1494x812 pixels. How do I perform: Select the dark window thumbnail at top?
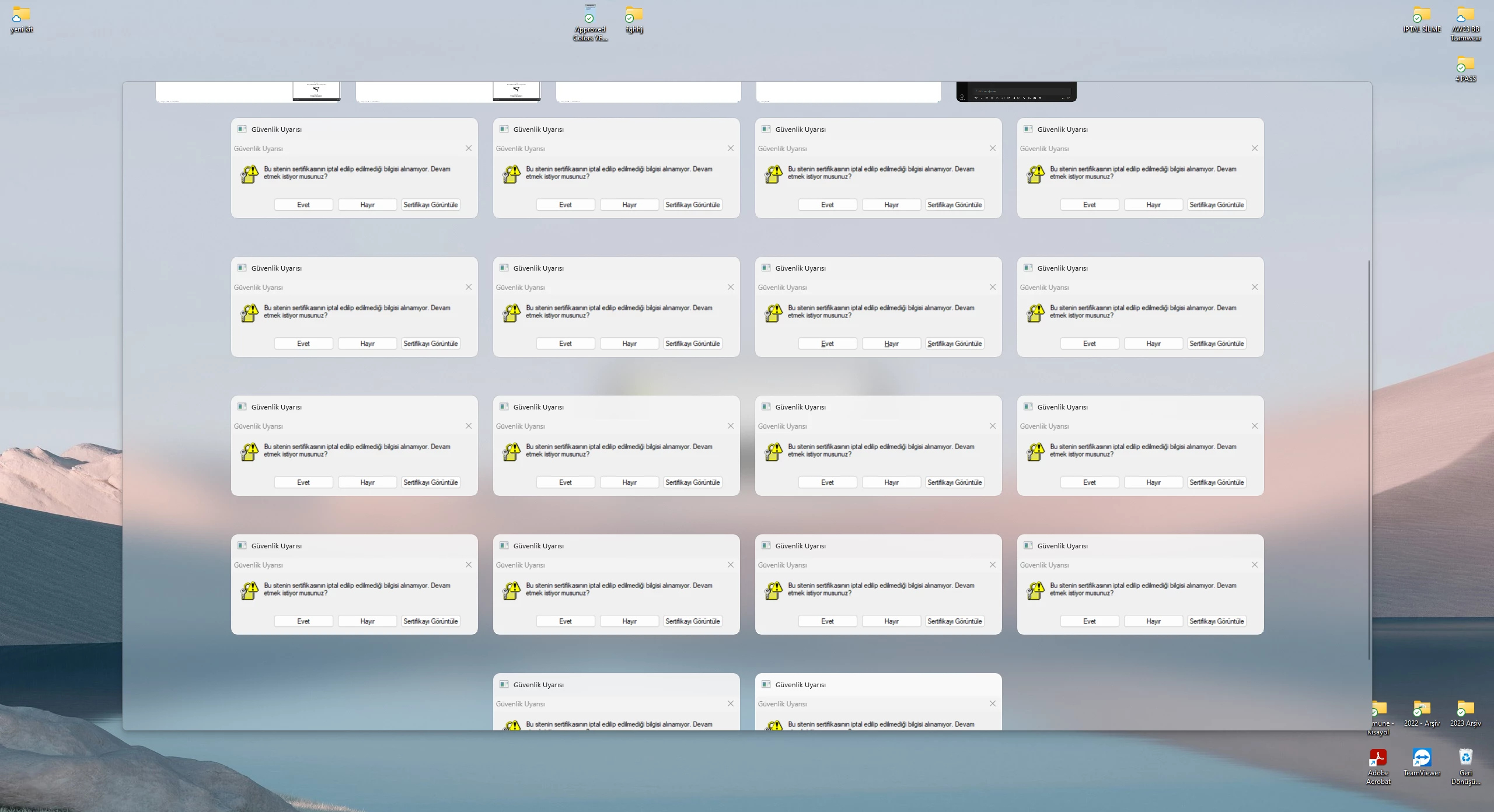[1016, 92]
